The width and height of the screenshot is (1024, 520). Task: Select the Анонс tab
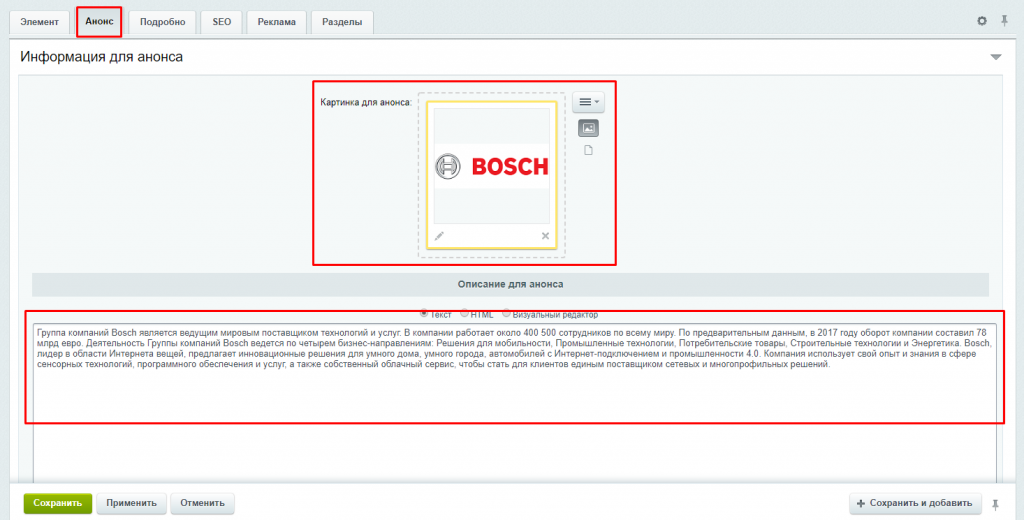99,22
